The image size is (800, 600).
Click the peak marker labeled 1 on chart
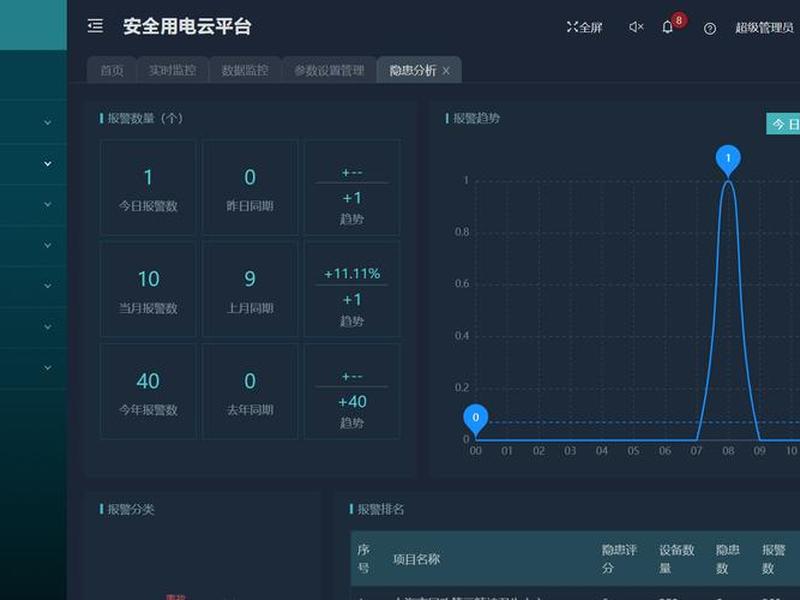(x=728, y=160)
